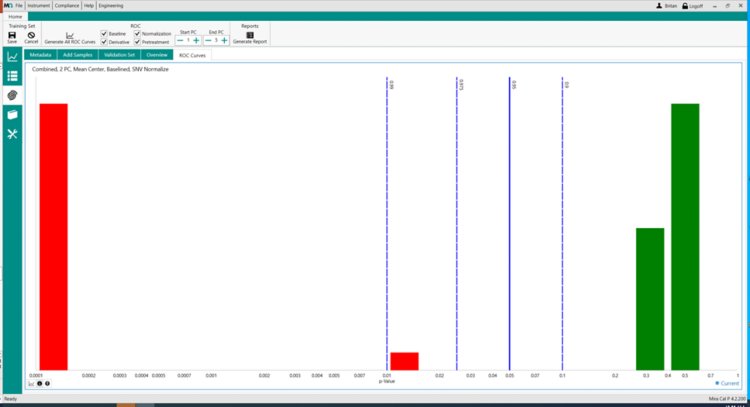Click the tall red histogram bar

[54, 236]
